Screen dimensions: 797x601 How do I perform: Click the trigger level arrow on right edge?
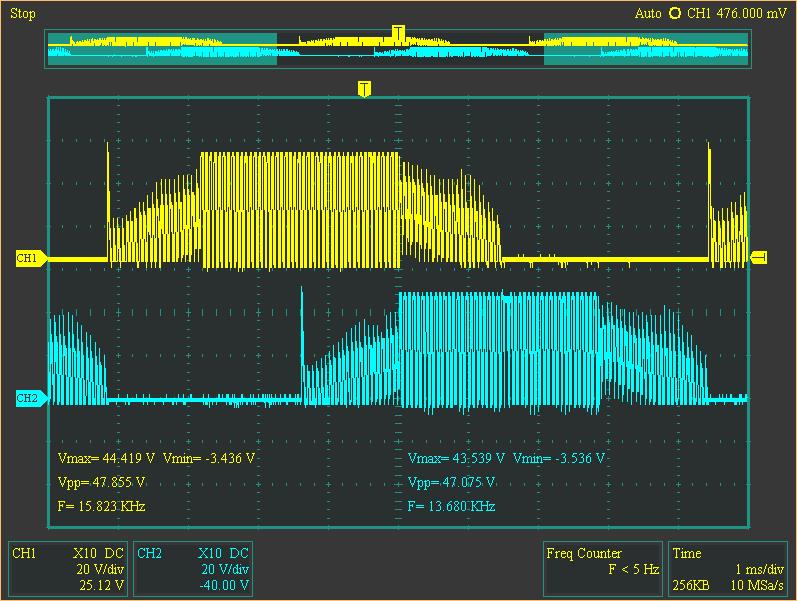pos(759,258)
